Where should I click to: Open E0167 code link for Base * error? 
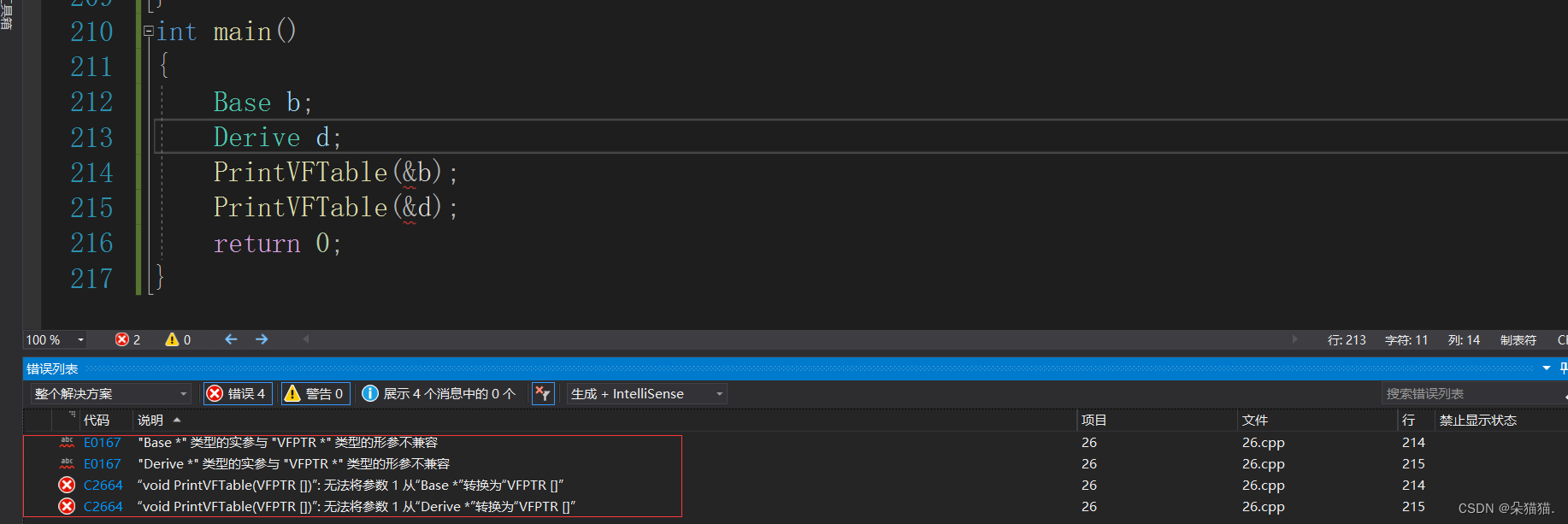(x=103, y=442)
